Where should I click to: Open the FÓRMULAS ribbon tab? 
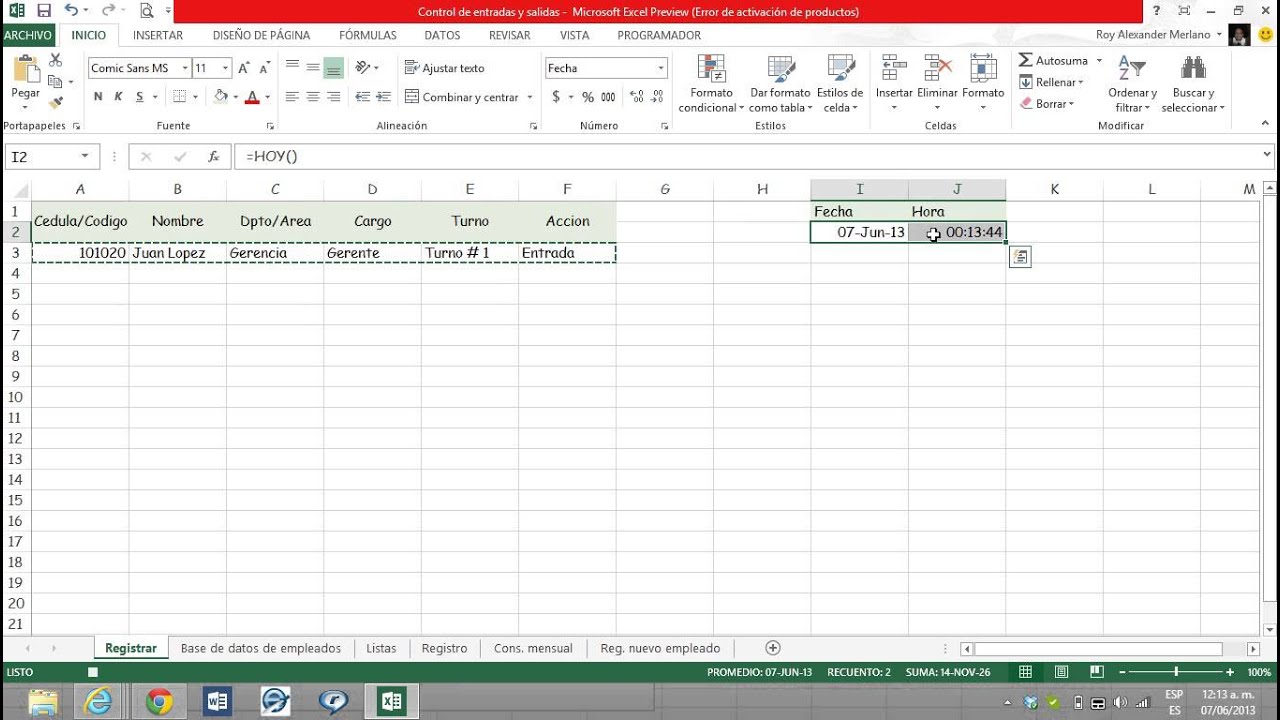368,35
